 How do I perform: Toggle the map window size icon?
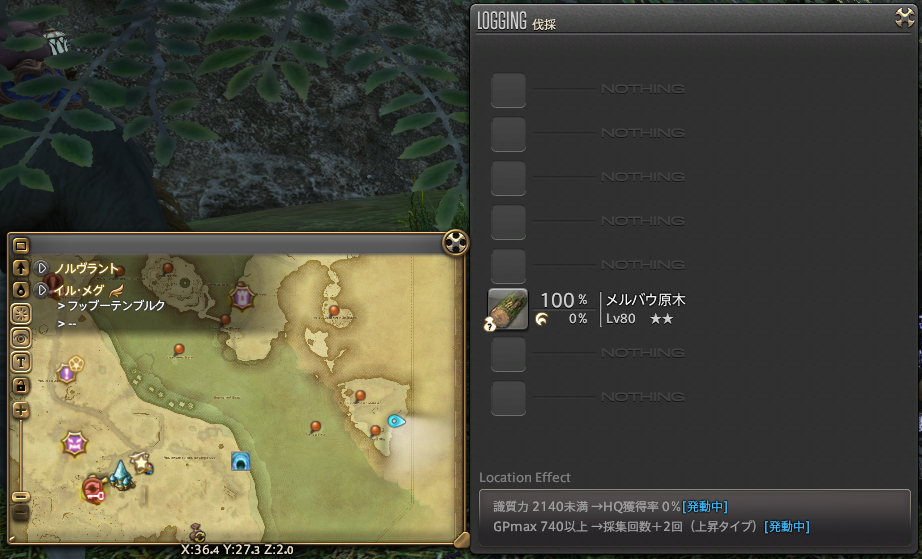click(21, 245)
